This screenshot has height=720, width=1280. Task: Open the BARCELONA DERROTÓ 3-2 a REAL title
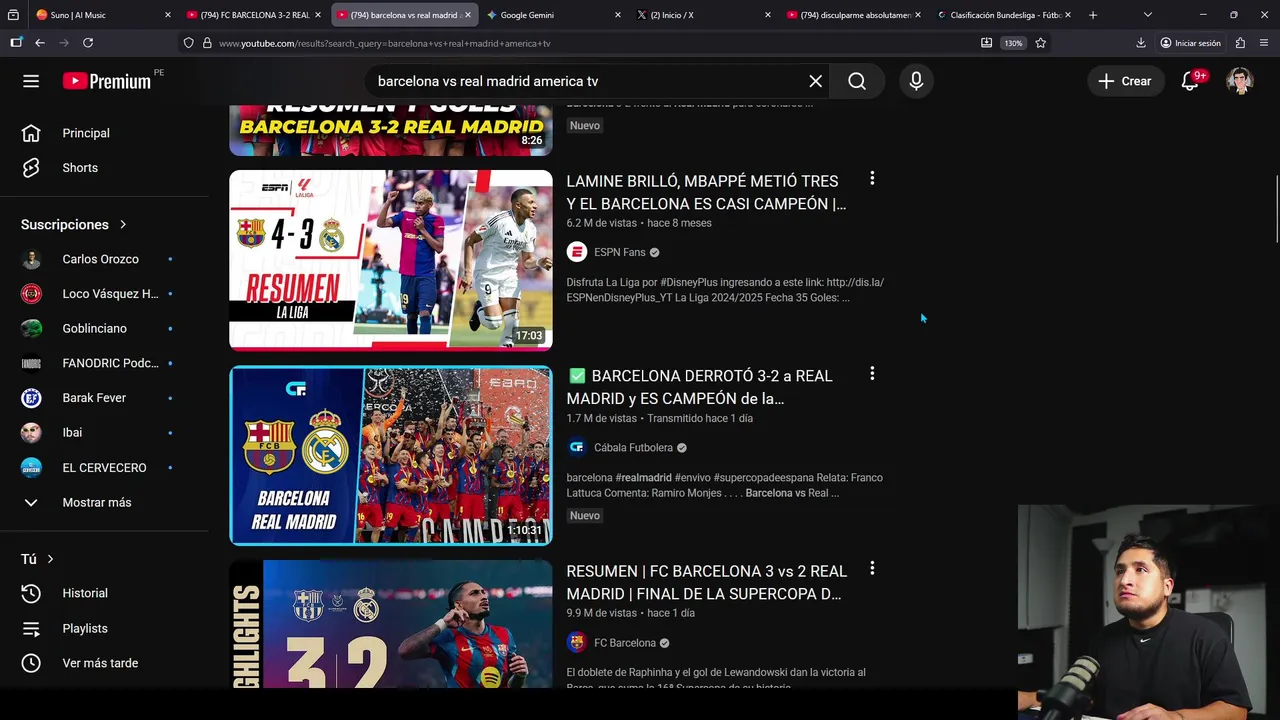point(699,387)
